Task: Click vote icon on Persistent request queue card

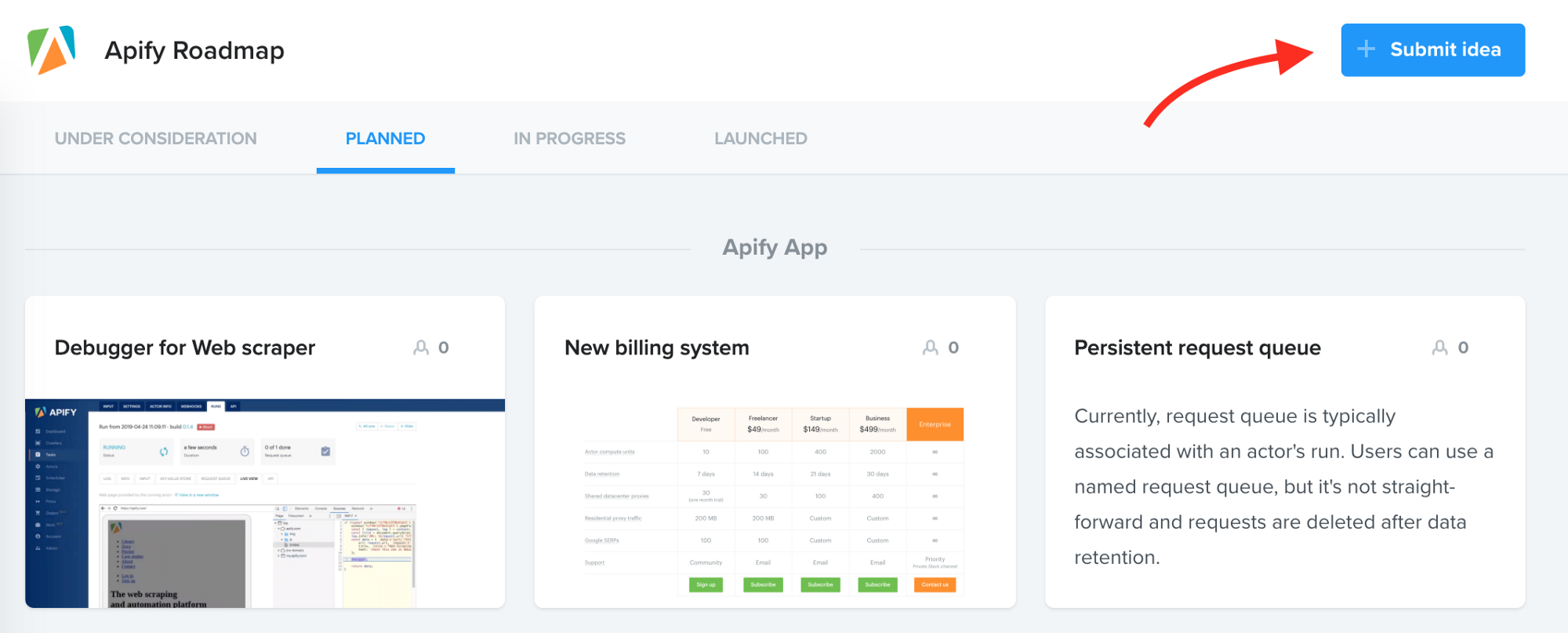Action: point(1440,347)
